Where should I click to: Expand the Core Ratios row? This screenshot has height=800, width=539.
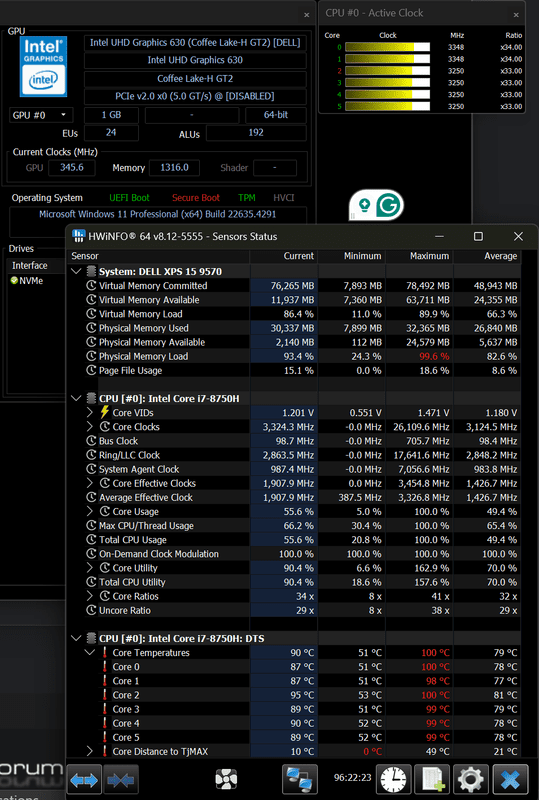point(90,596)
